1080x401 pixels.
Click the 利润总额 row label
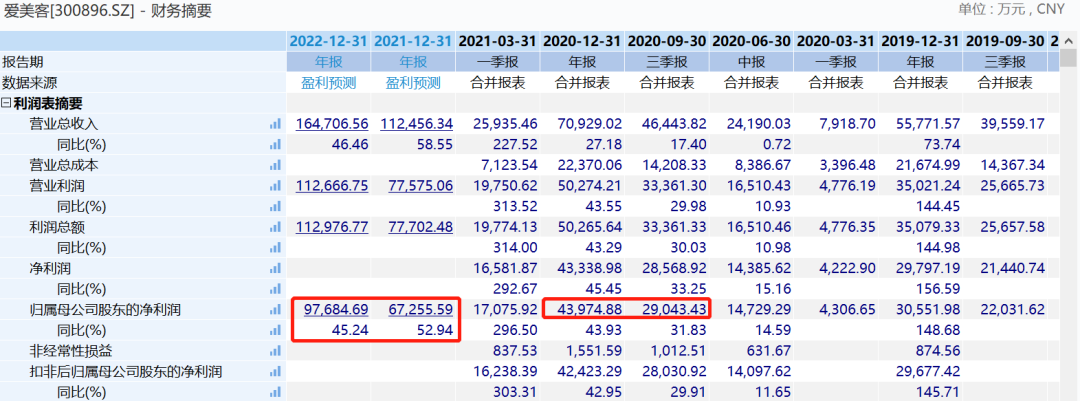pyautogui.click(x=57, y=227)
